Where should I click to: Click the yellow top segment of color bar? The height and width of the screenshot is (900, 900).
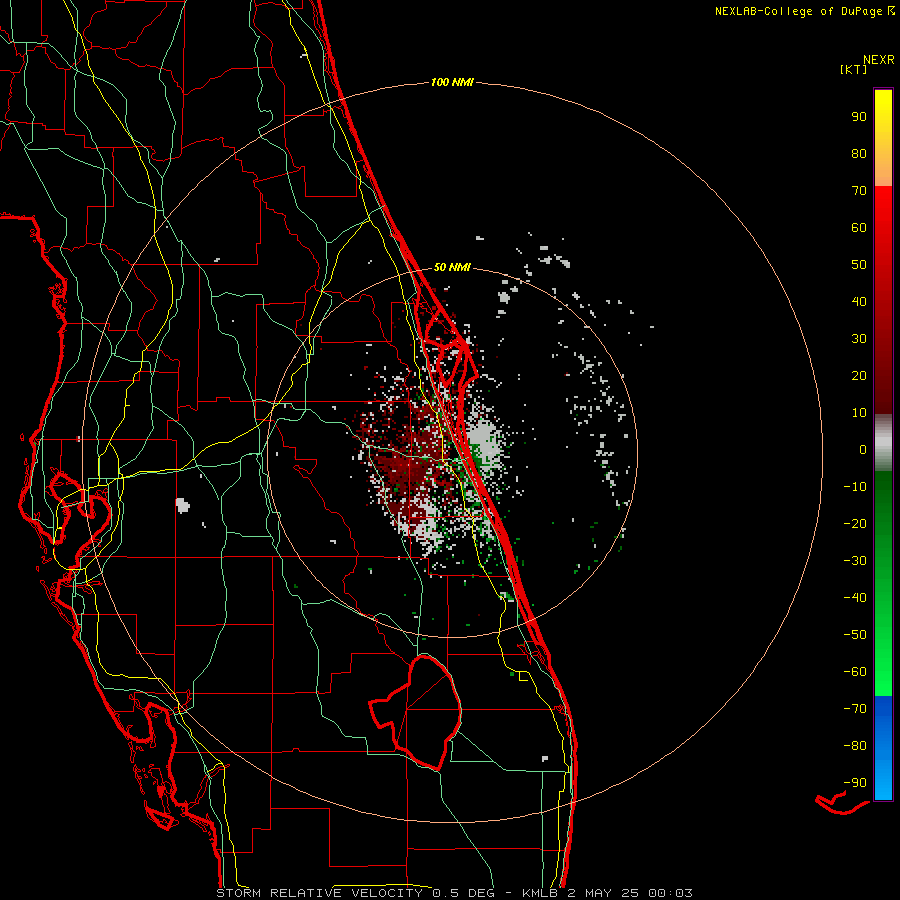click(x=883, y=138)
